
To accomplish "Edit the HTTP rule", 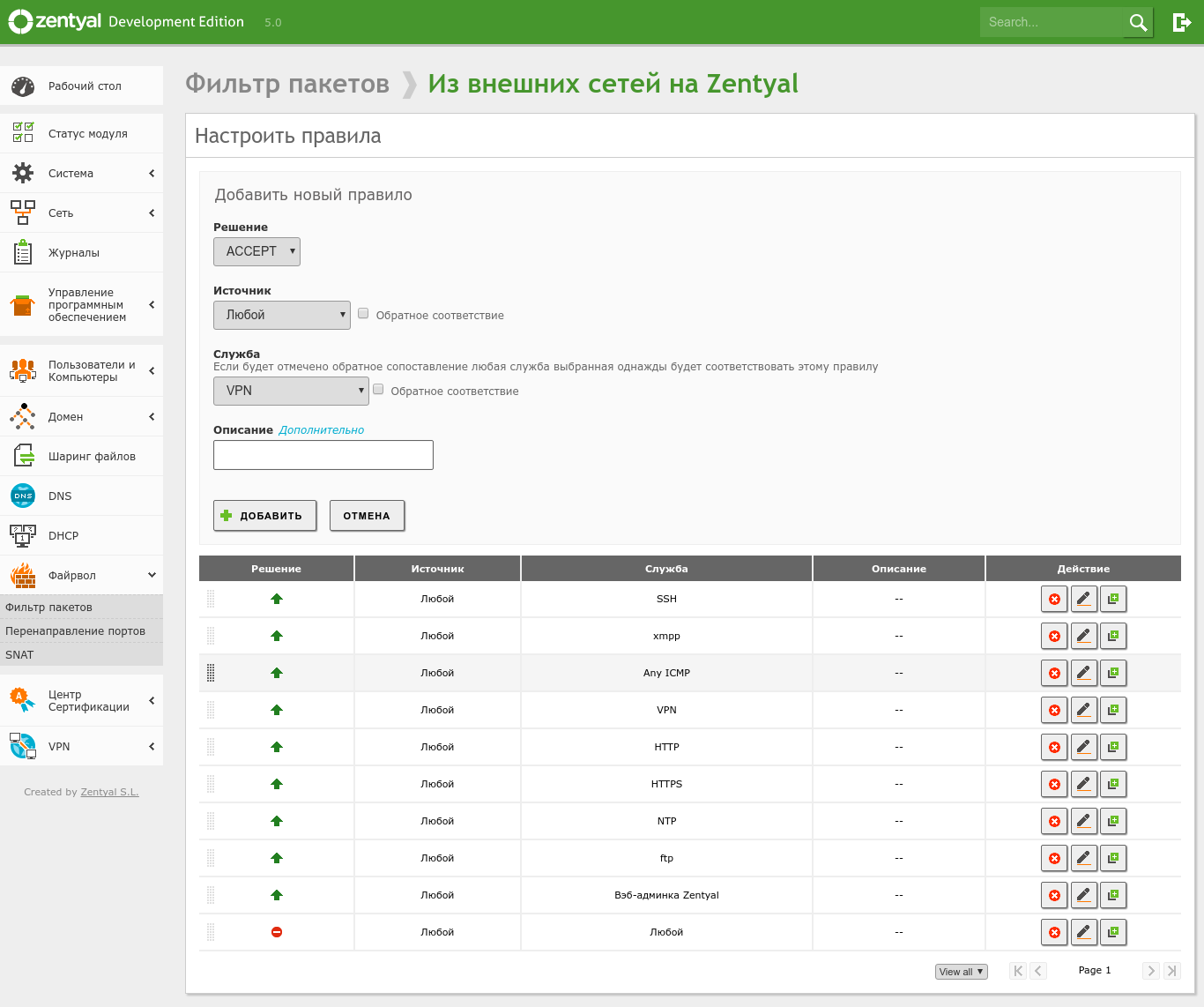I will coord(1084,747).
